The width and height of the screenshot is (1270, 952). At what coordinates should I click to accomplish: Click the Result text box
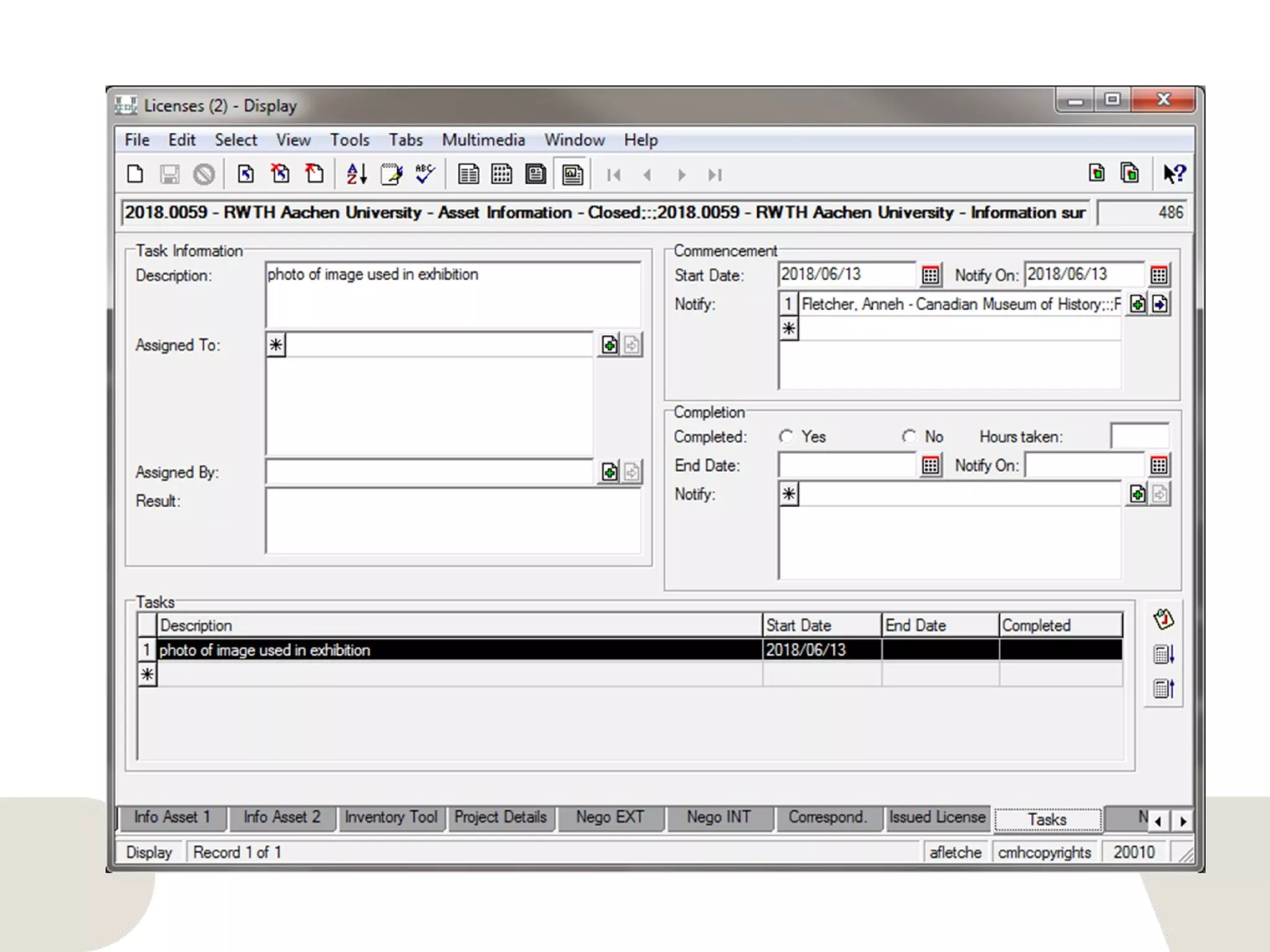[x=453, y=521]
